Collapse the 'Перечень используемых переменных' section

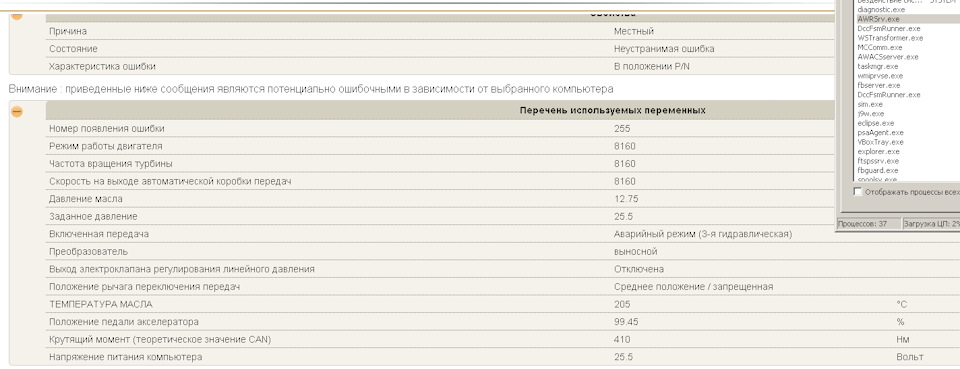pyautogui.click(x=17, y=111)
